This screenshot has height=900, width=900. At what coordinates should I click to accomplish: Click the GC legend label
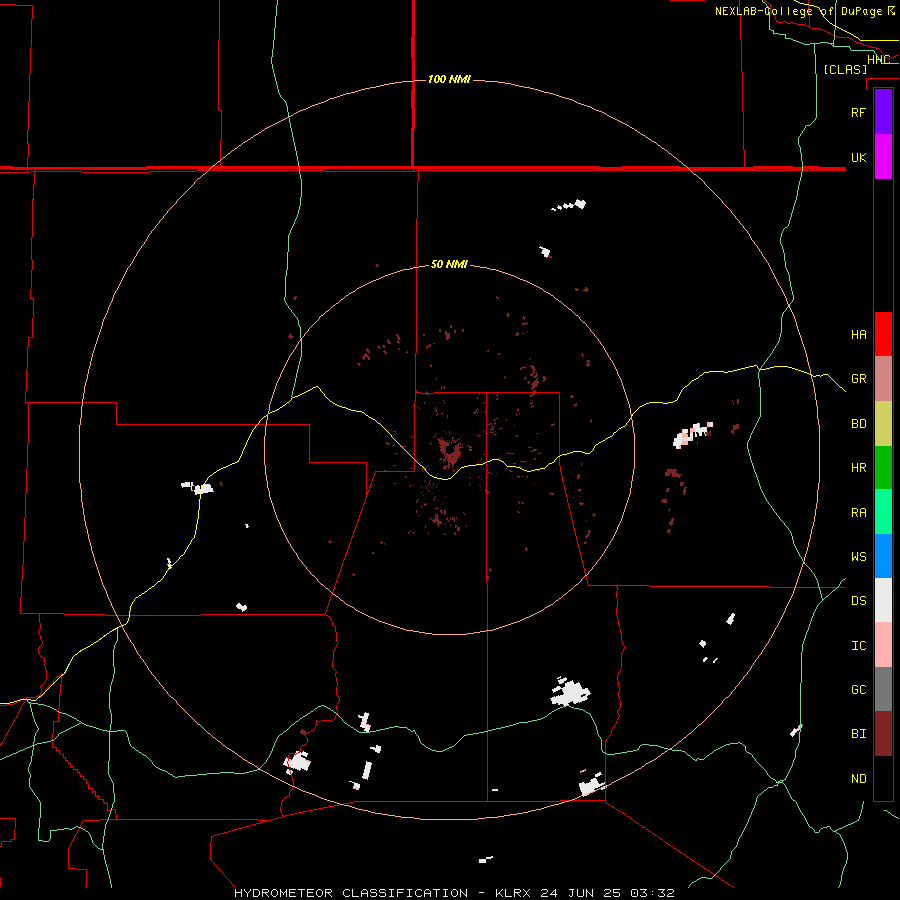tap(858, 690)
